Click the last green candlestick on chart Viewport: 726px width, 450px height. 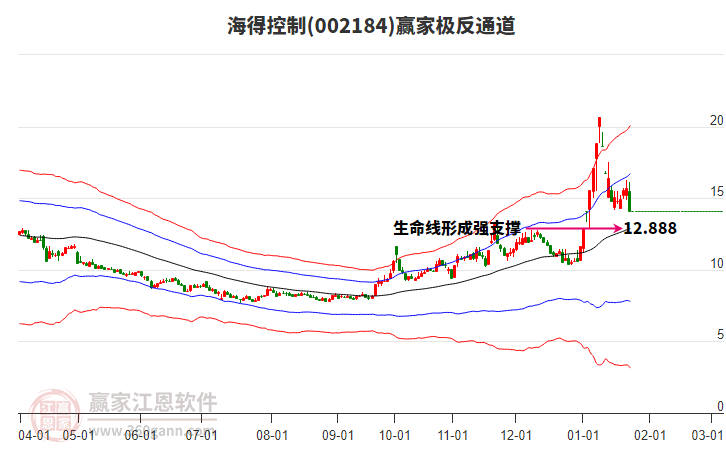click(x=630, y=199)
